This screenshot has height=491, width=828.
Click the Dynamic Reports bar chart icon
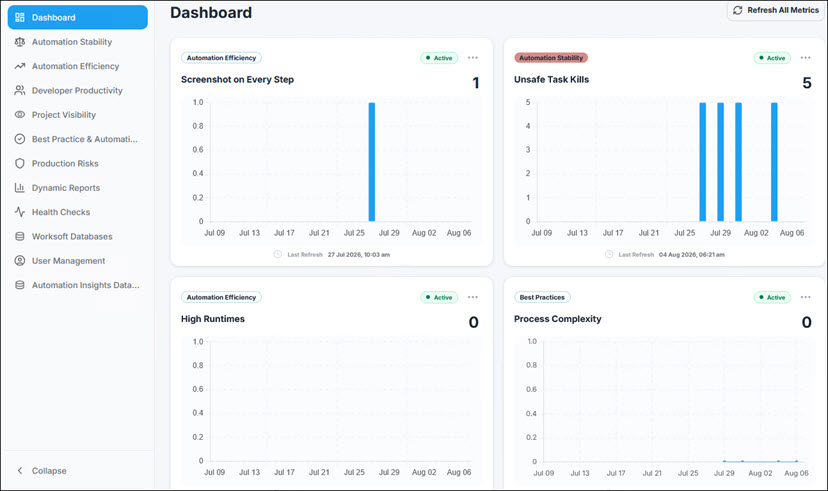coord(20,187)
